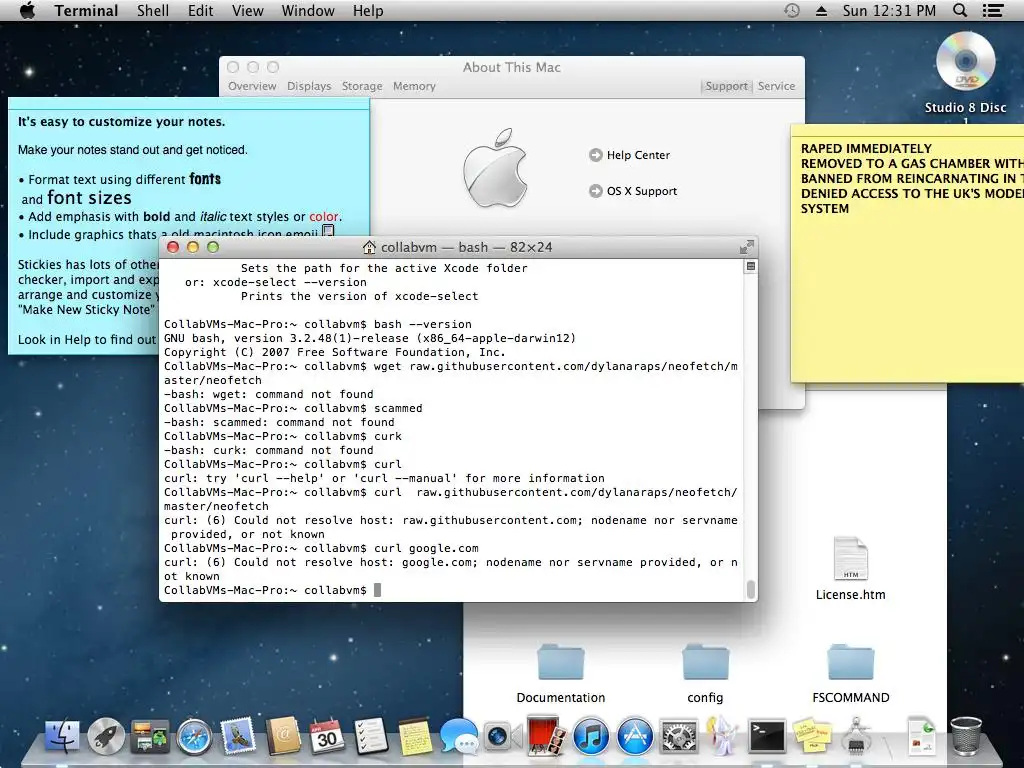Open System Information chip icon in Dock
Image resolution: width=1024 pixels, height=768 pixels.
pos(856,736)
